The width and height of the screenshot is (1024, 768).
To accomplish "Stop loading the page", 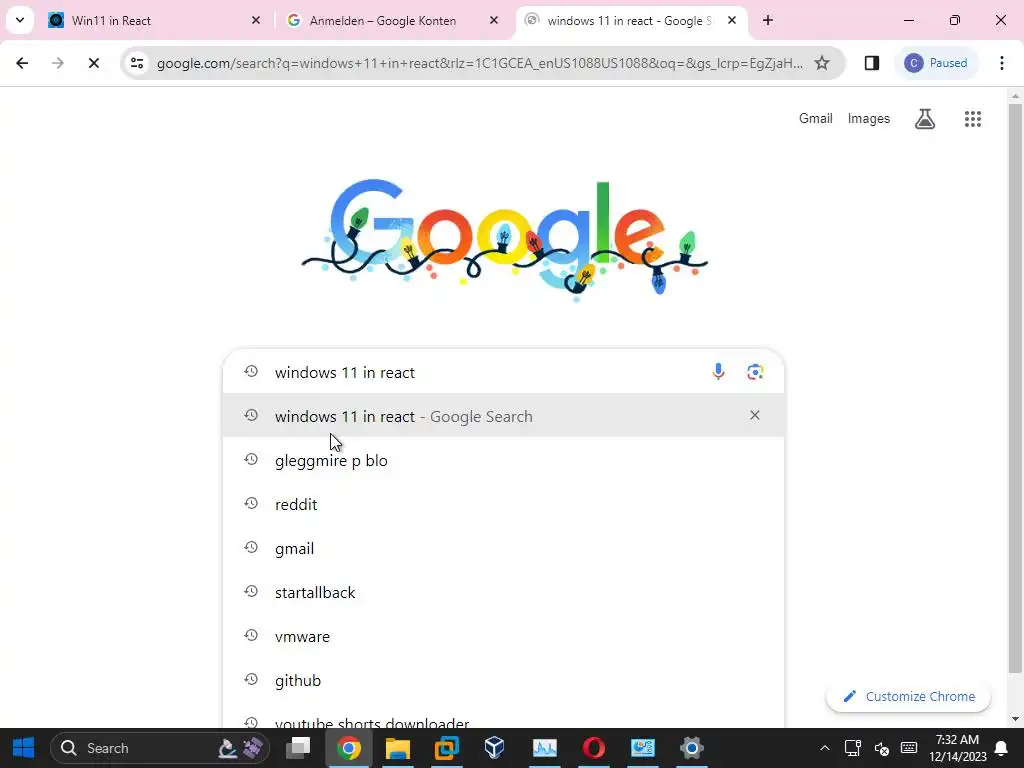I will click(x=93, y=63).
